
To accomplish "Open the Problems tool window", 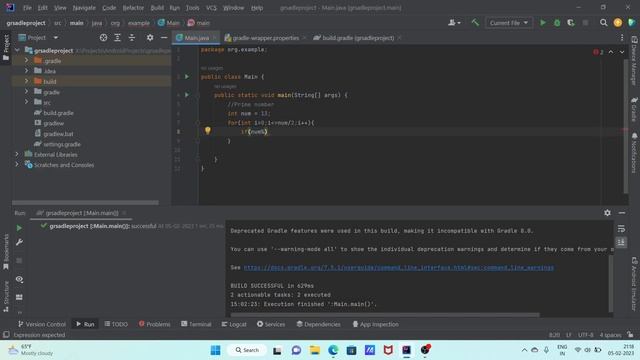I will 154,324.
